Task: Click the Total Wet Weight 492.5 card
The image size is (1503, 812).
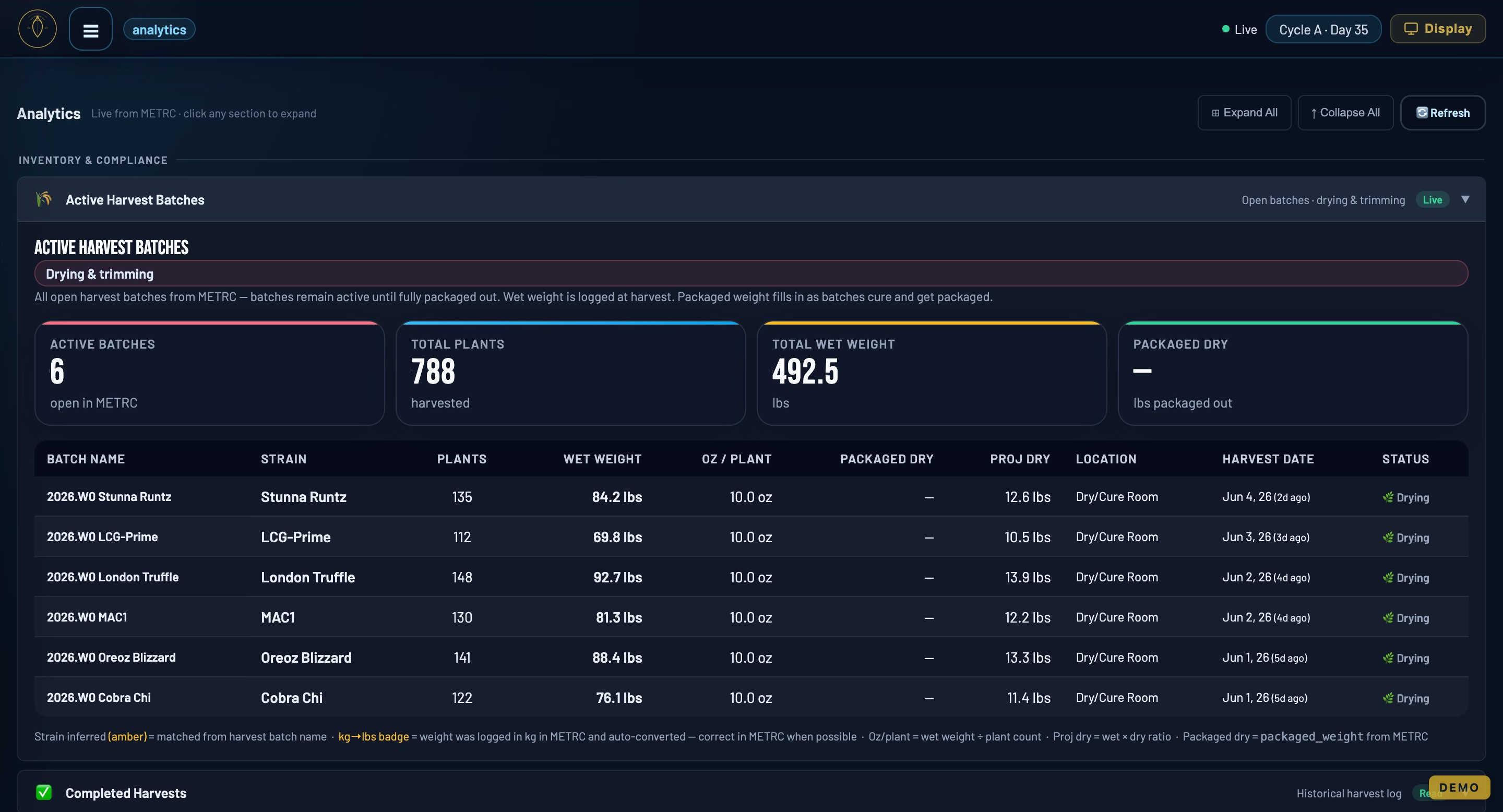Action: coord(931,373)
